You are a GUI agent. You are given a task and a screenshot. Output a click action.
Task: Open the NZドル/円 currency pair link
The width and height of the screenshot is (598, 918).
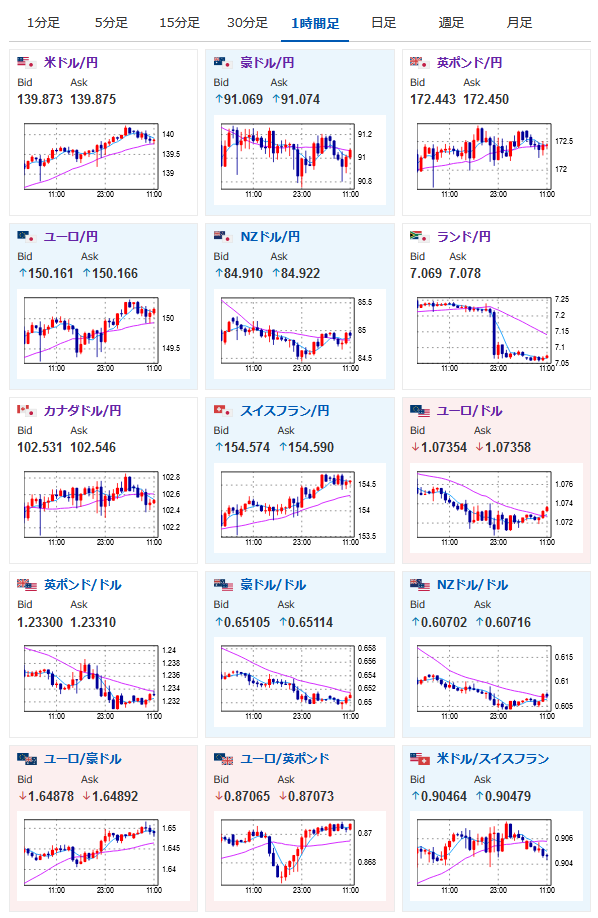point(270,237)
